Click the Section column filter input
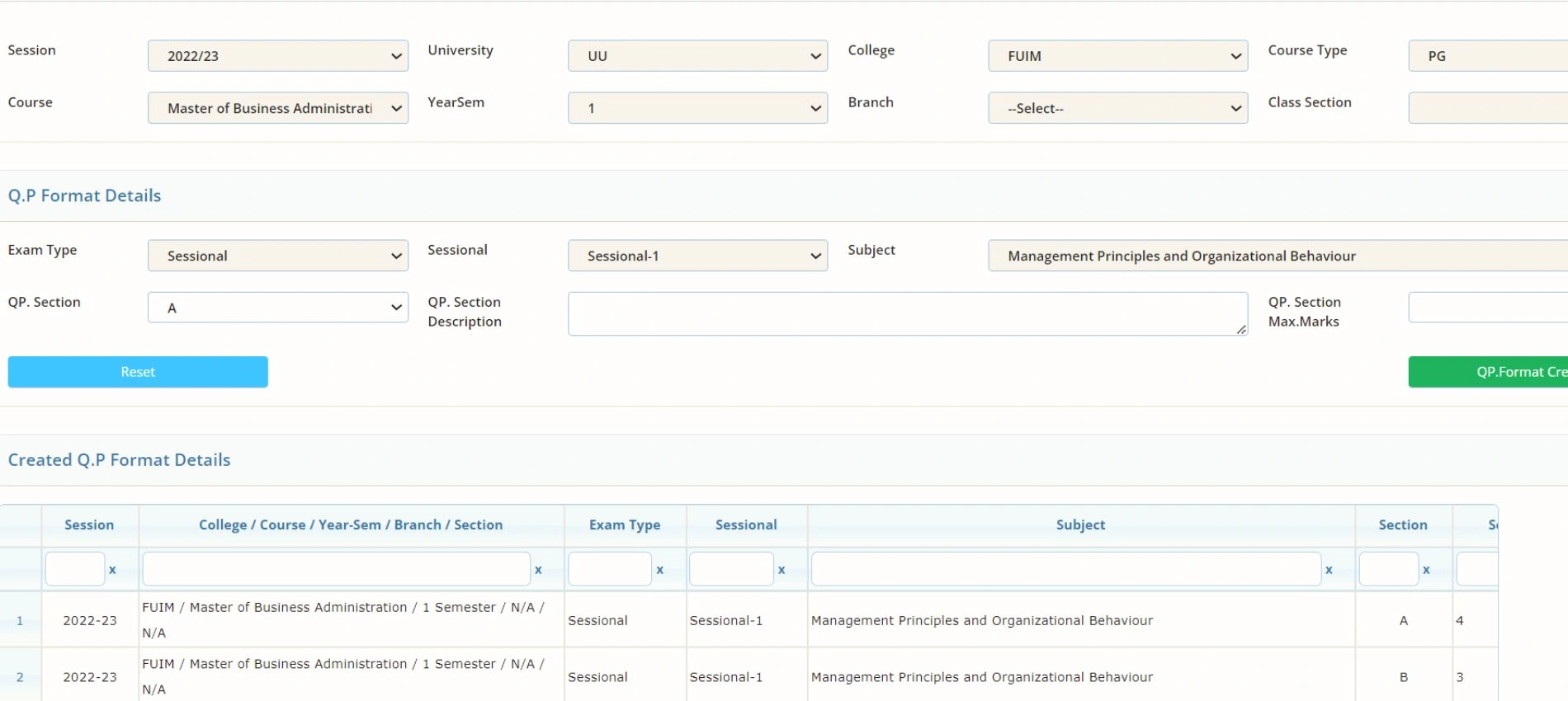Screen dimensions: 1568x701 pyautogui.click(x=1389, y=569)
